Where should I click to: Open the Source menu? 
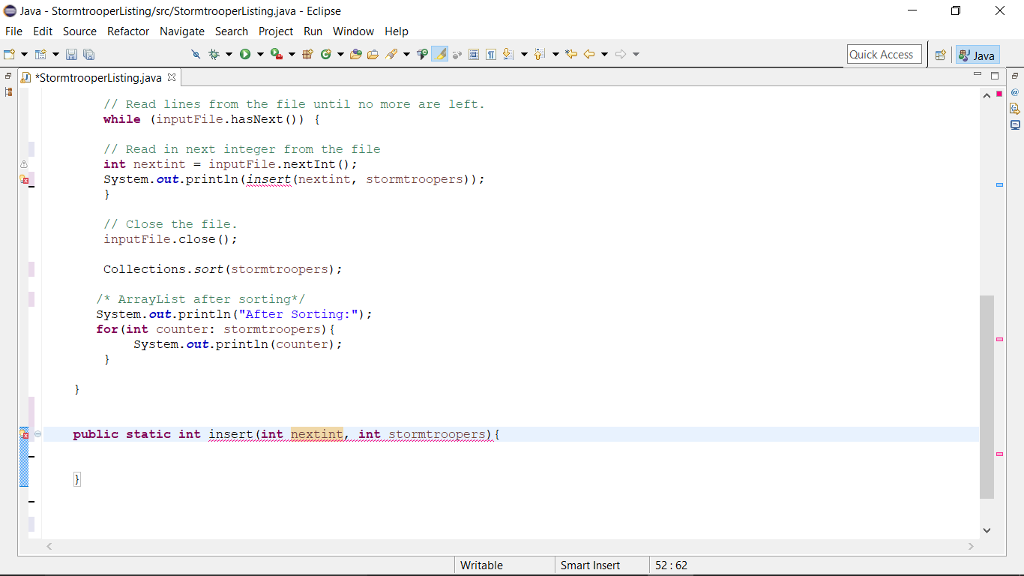coord(80,31)
